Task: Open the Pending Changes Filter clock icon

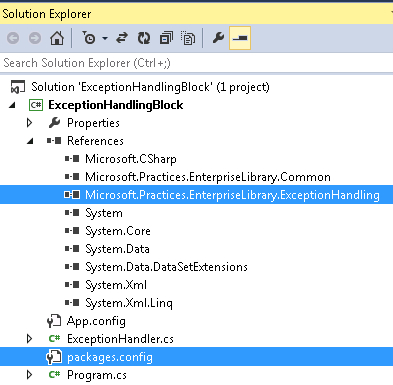Action: (89, 38)
